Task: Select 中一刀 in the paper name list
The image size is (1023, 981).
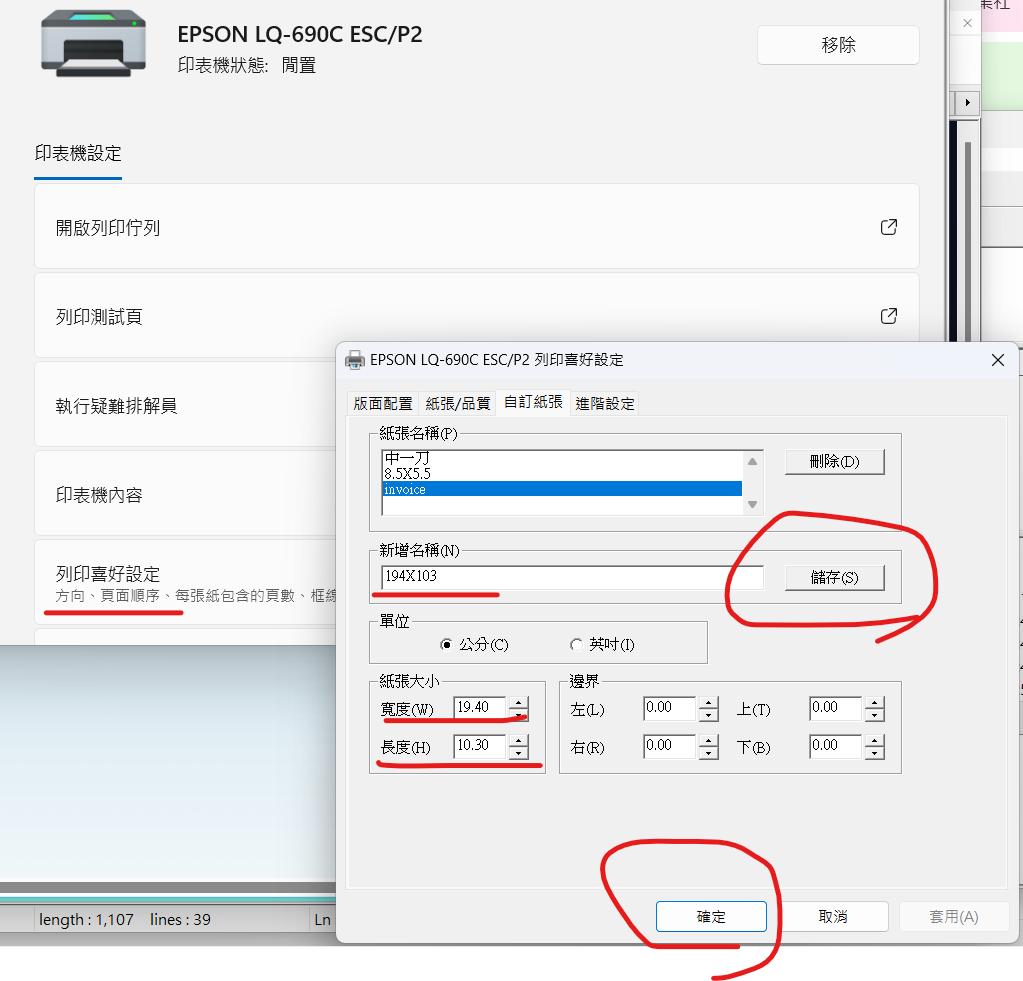Action: [562, 458]
